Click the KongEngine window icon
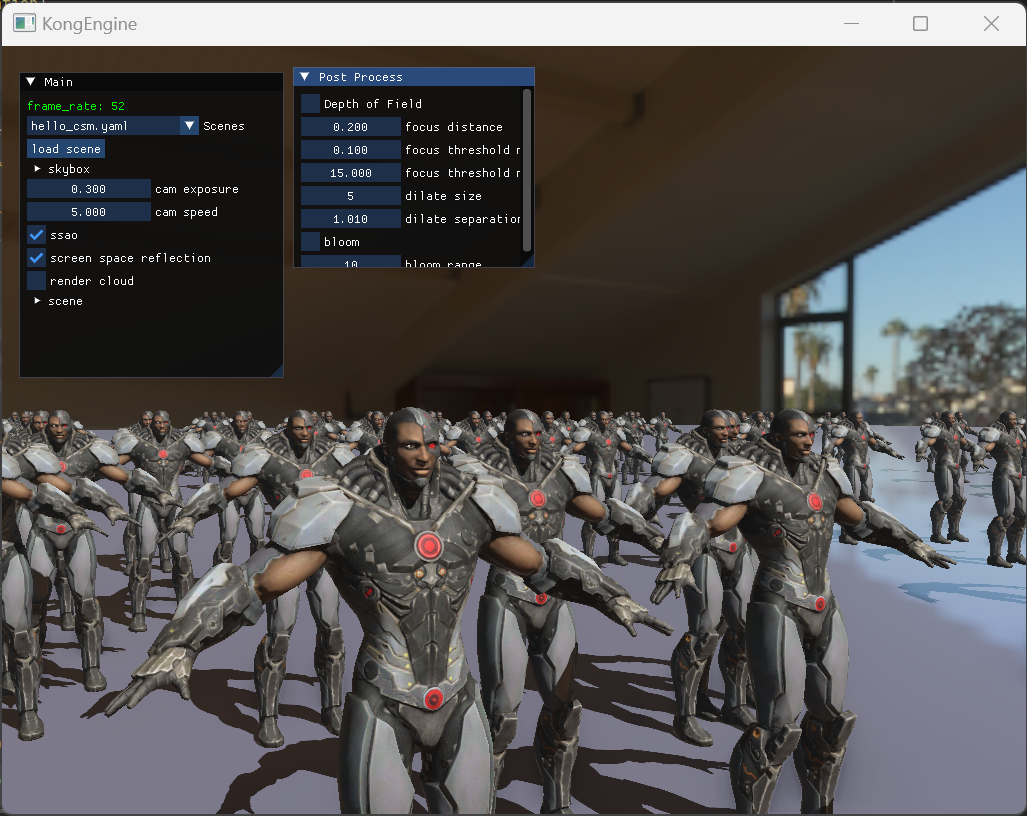This screenshot has width=1027, height=816. coord(24,24)
